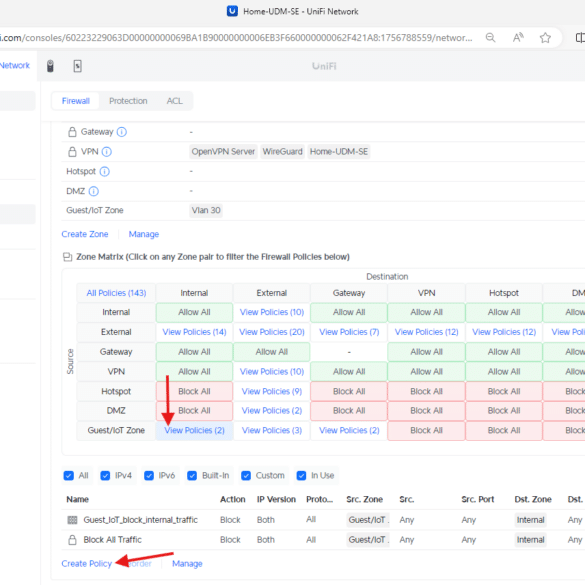This screenshot has height=585, width=585.
Task: Click the UDM console device icon
Action: pos(50,66)
